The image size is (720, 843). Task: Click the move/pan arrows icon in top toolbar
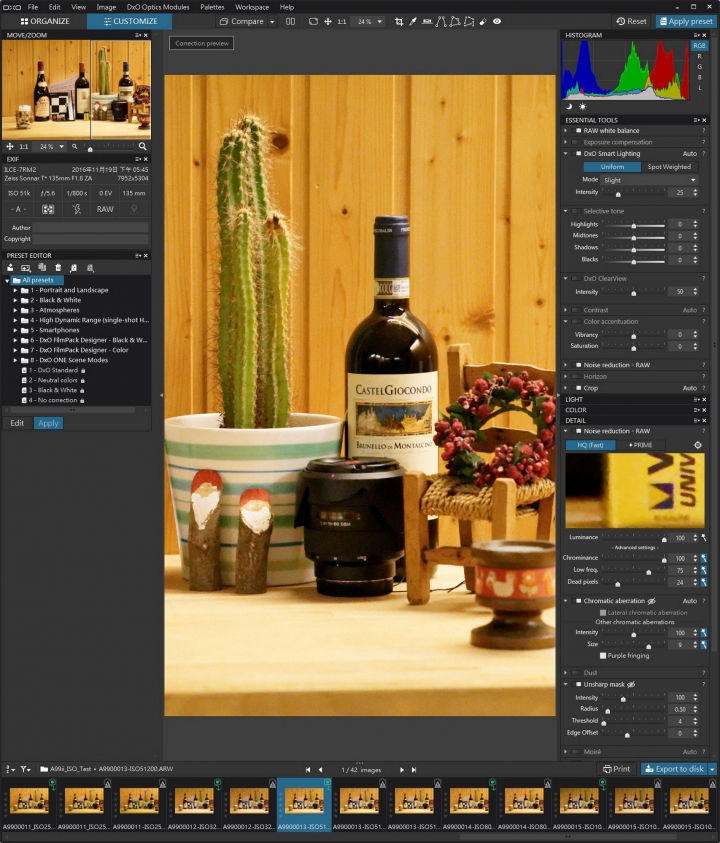(327, 22)
